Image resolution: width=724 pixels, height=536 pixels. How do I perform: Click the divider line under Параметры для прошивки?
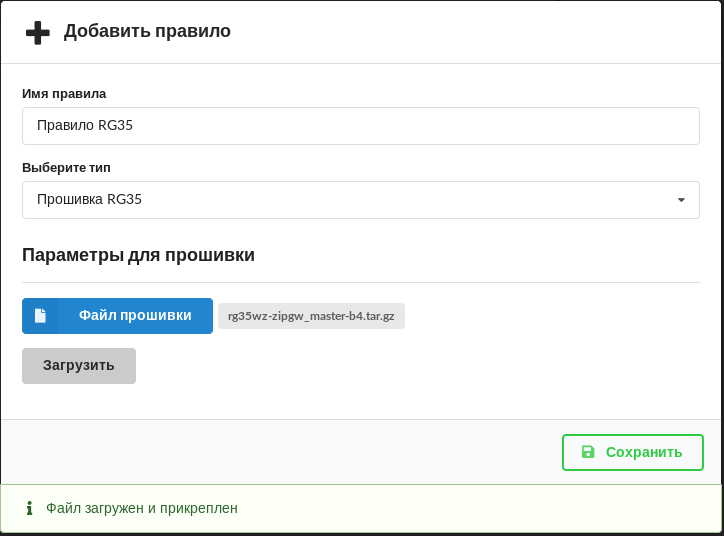[360, 282]
